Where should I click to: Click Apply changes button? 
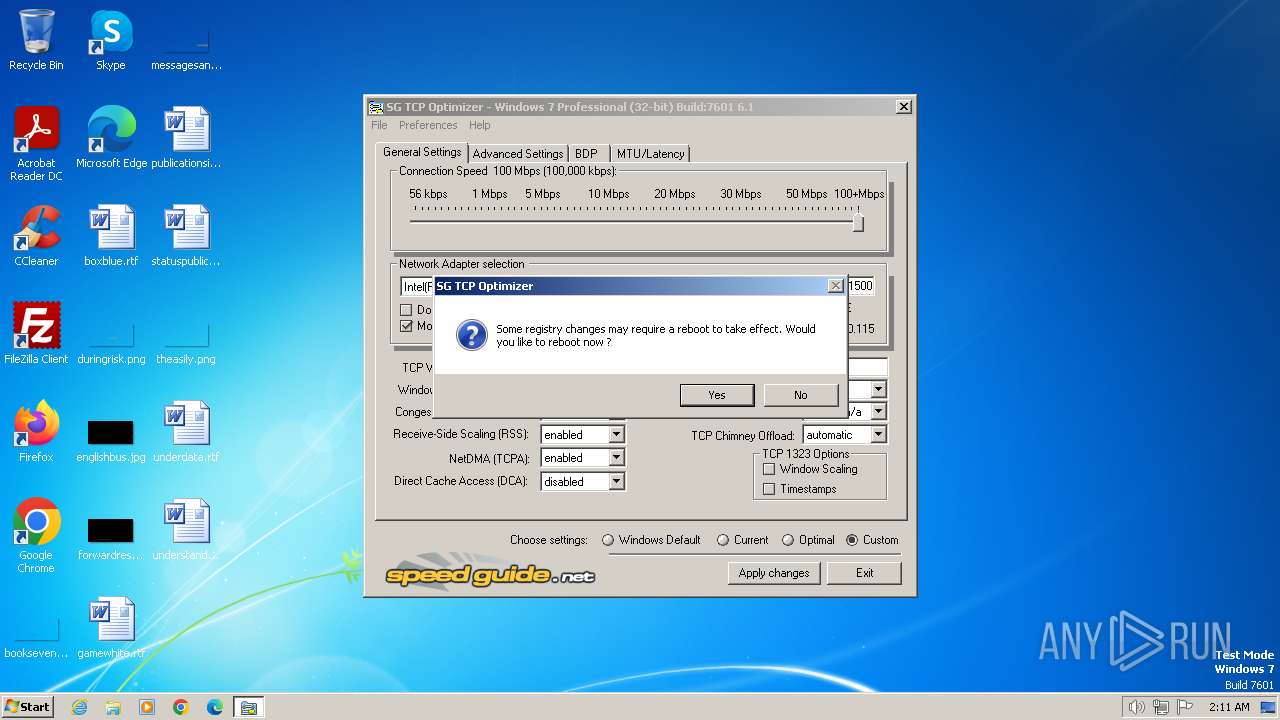(774, 573)
